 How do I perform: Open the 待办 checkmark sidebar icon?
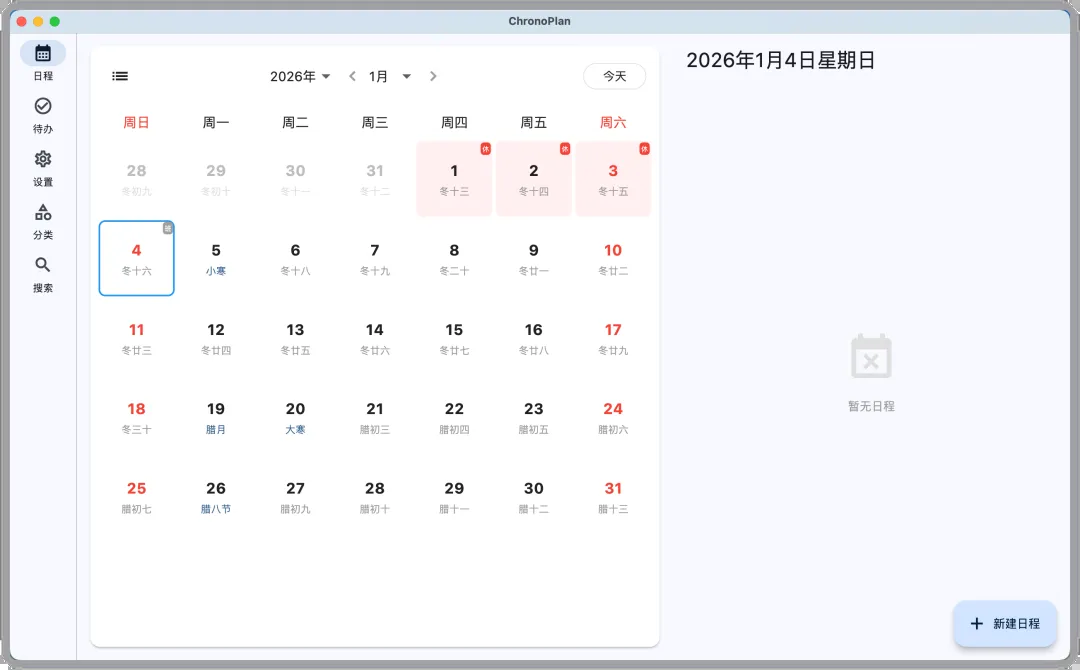click(43, 107)
